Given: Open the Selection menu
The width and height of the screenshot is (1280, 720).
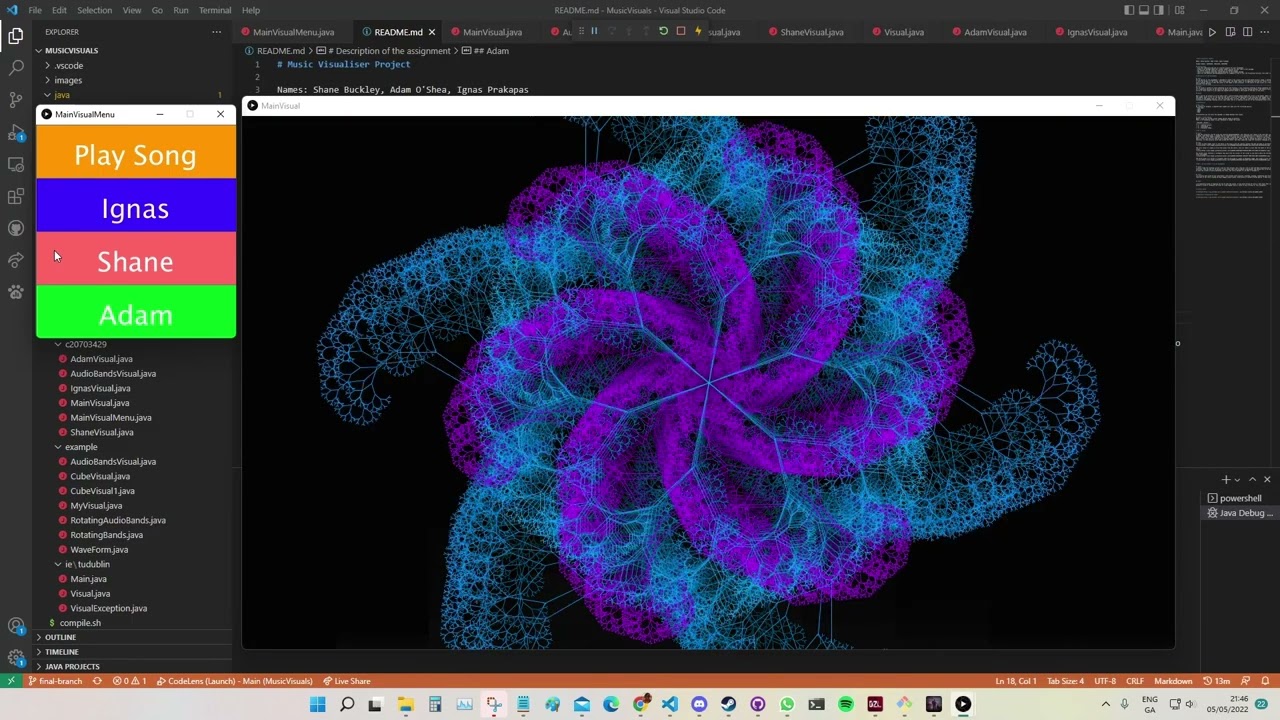Looking at the screenshot, I should pyautogui.click(x=95, y=10).
